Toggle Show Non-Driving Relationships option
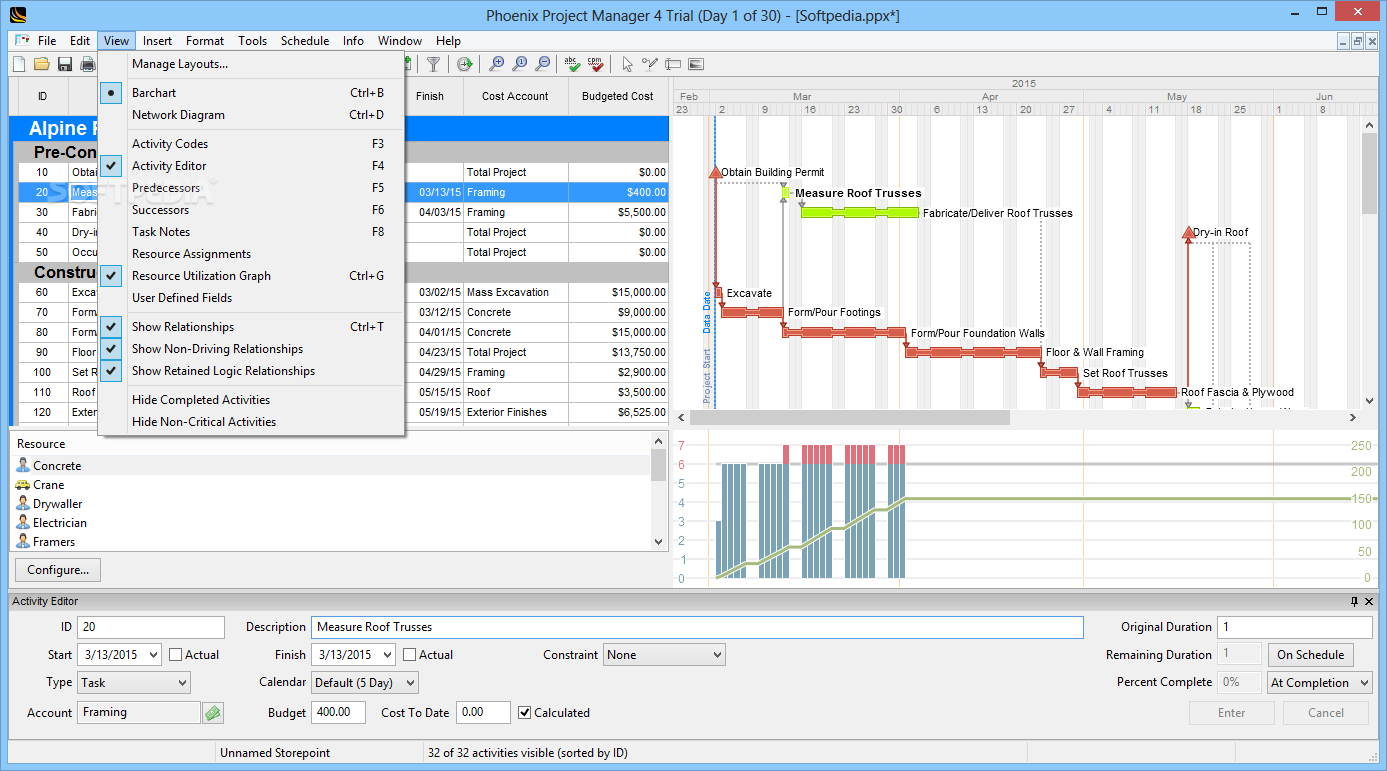 click(x=251, y=349)
